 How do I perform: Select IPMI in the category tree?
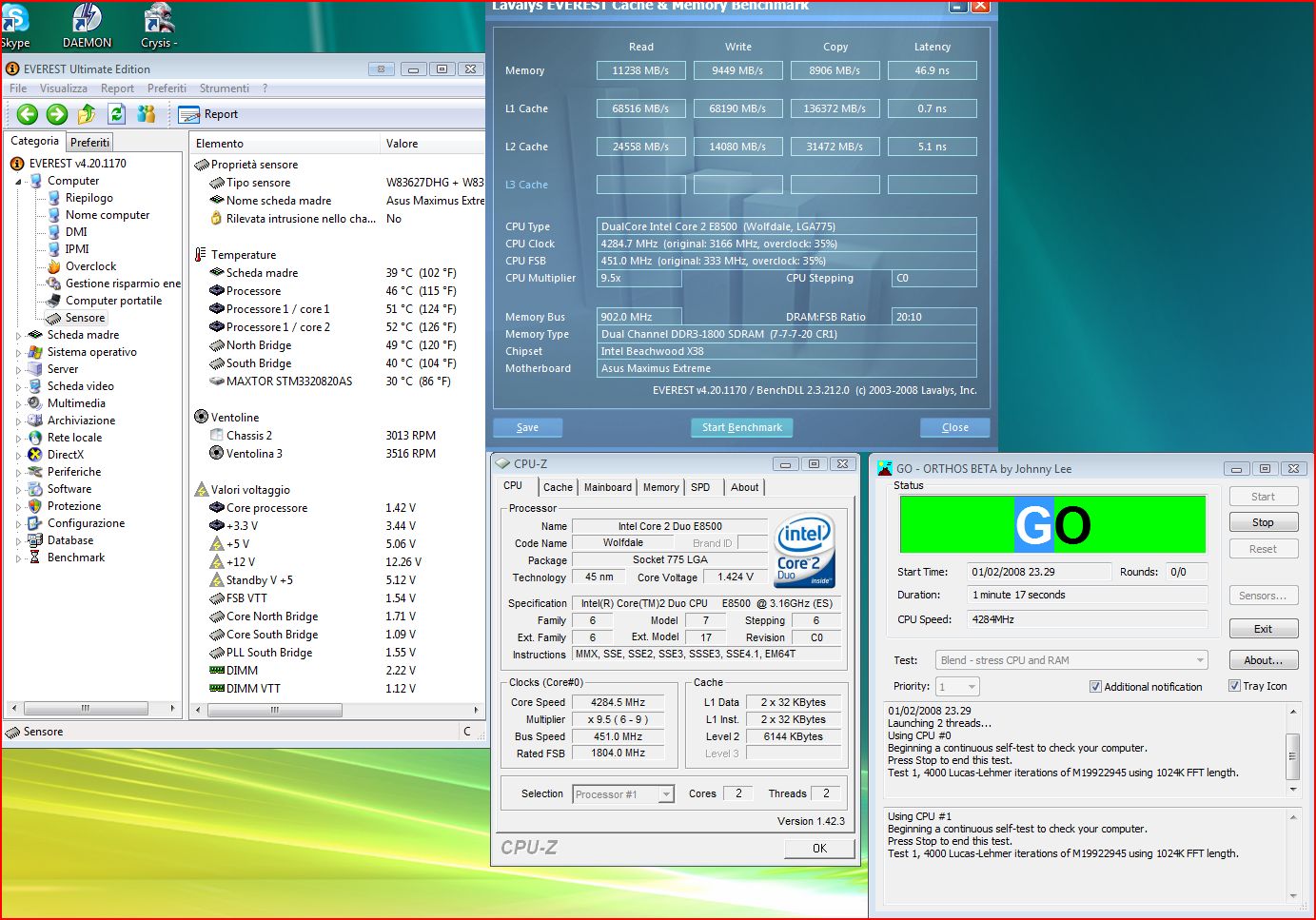77,249
